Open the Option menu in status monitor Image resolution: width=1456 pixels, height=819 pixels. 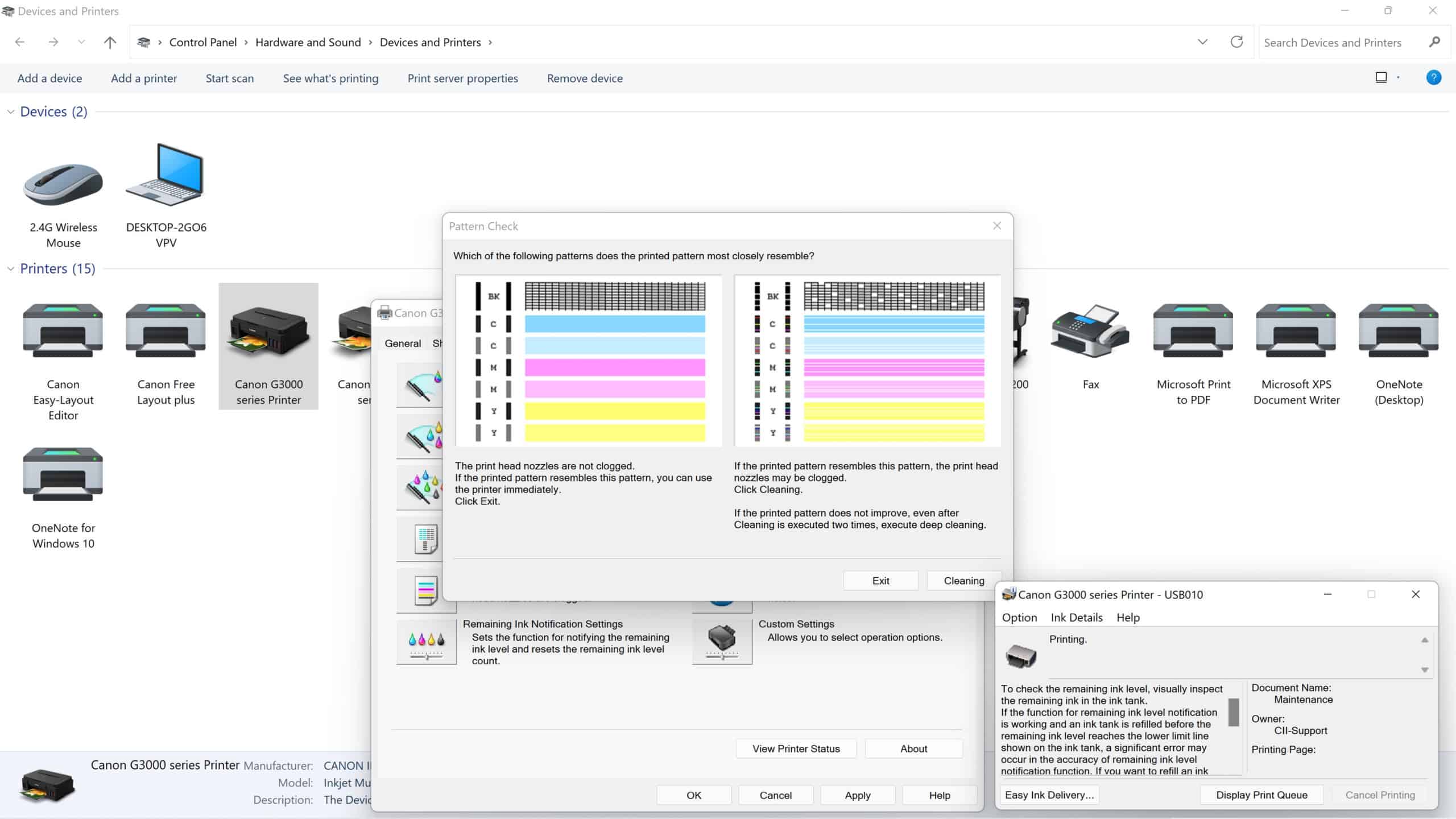(x=1019, y=618)
